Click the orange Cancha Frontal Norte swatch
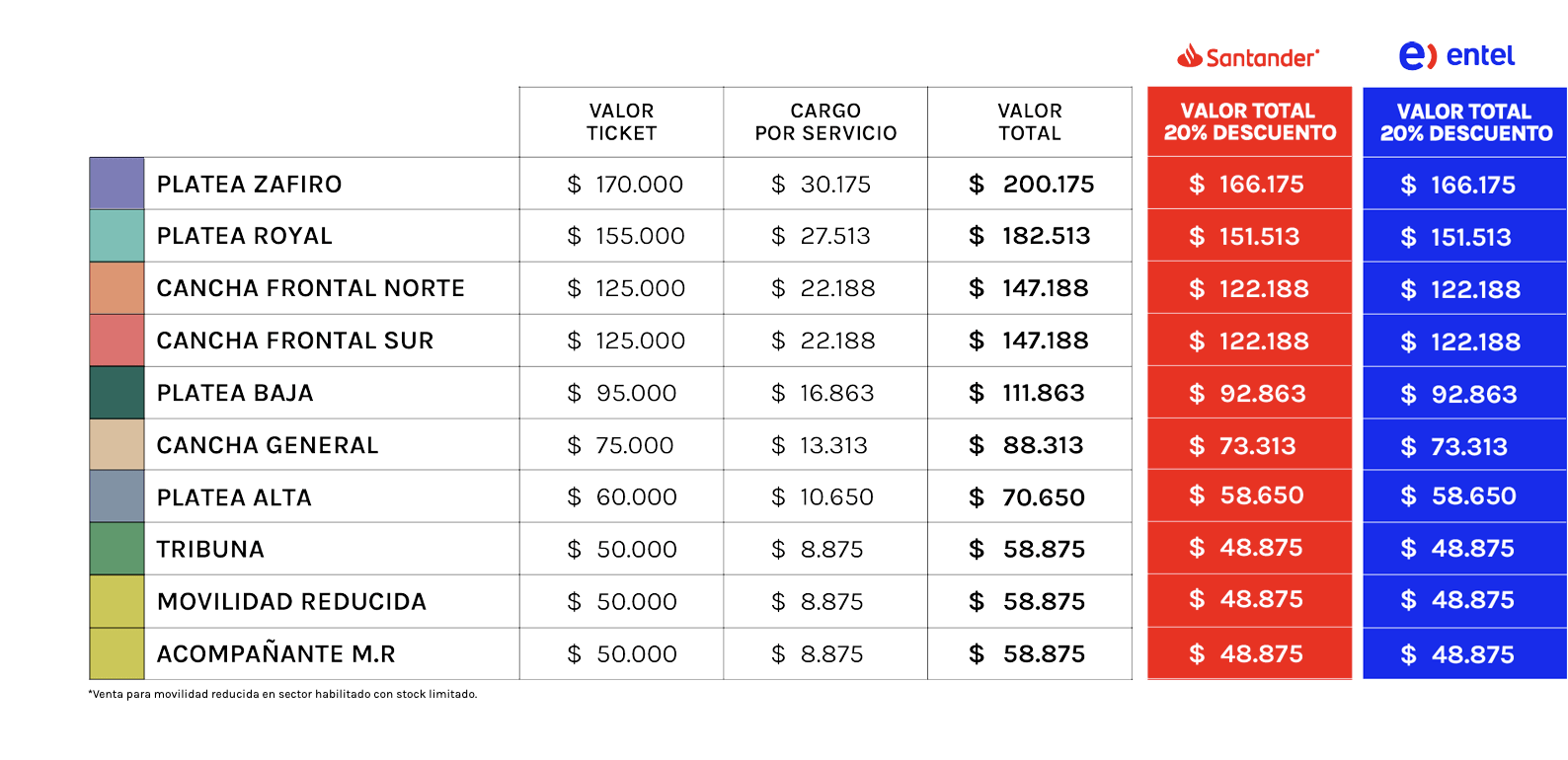 point(117,288)
